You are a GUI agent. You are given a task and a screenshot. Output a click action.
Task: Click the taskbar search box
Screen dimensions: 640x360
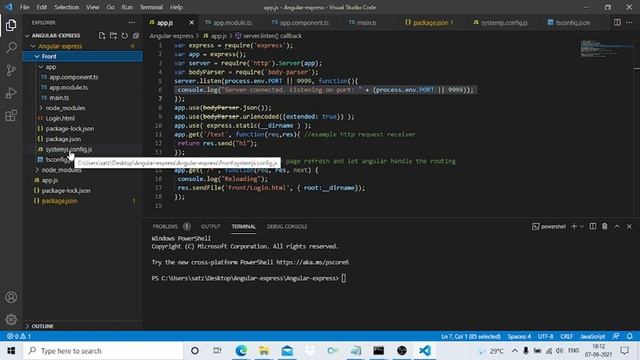tap(103, 351)
